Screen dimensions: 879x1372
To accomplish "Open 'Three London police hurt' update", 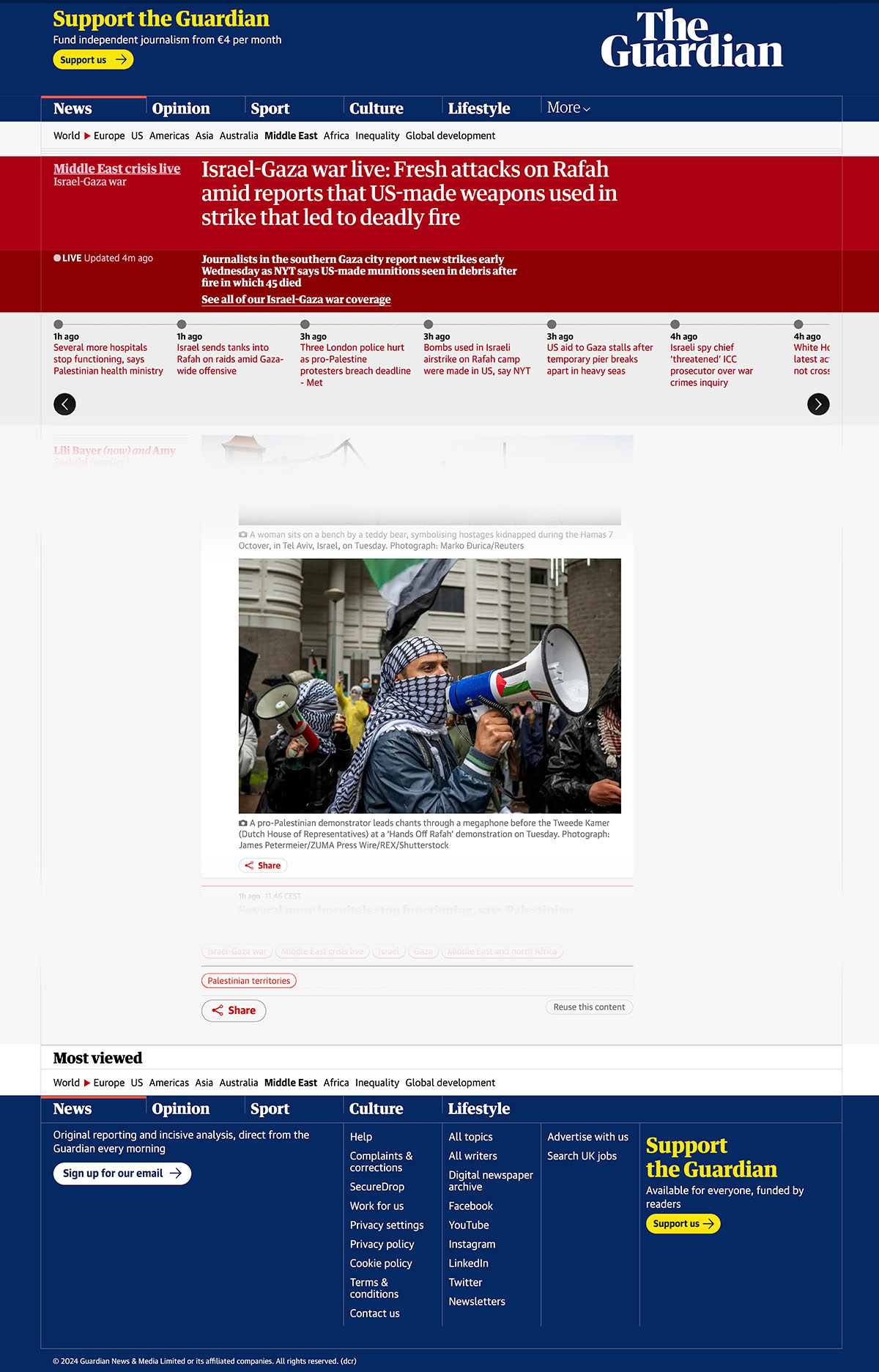I will (355, 365).
